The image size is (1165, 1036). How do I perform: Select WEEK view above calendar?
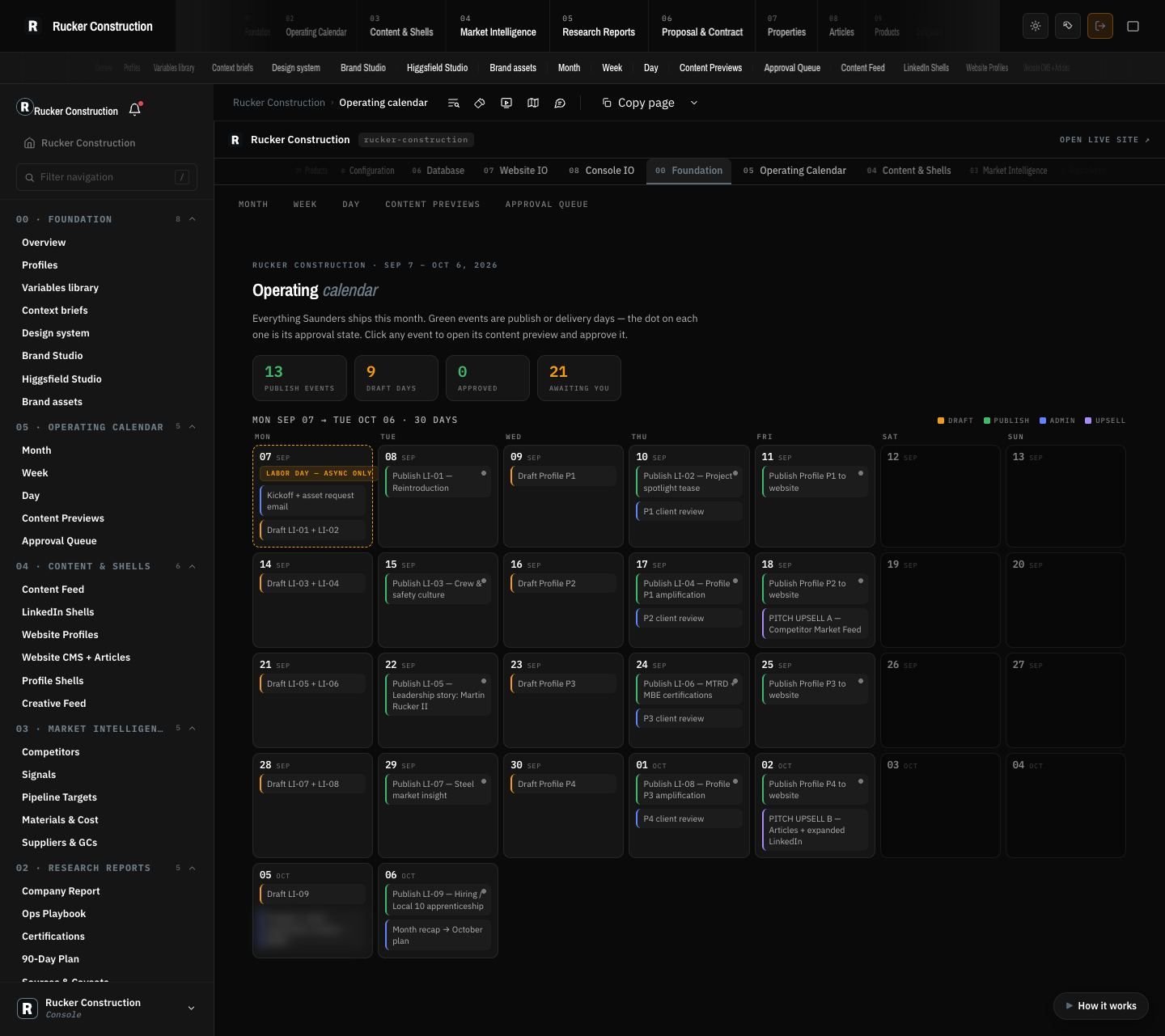click(305, 205)
